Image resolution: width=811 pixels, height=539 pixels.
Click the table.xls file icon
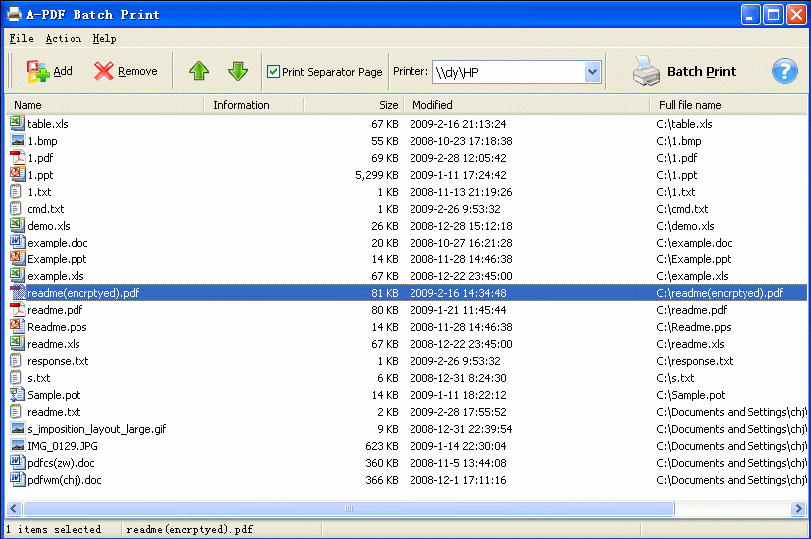(x=17, y=123)
